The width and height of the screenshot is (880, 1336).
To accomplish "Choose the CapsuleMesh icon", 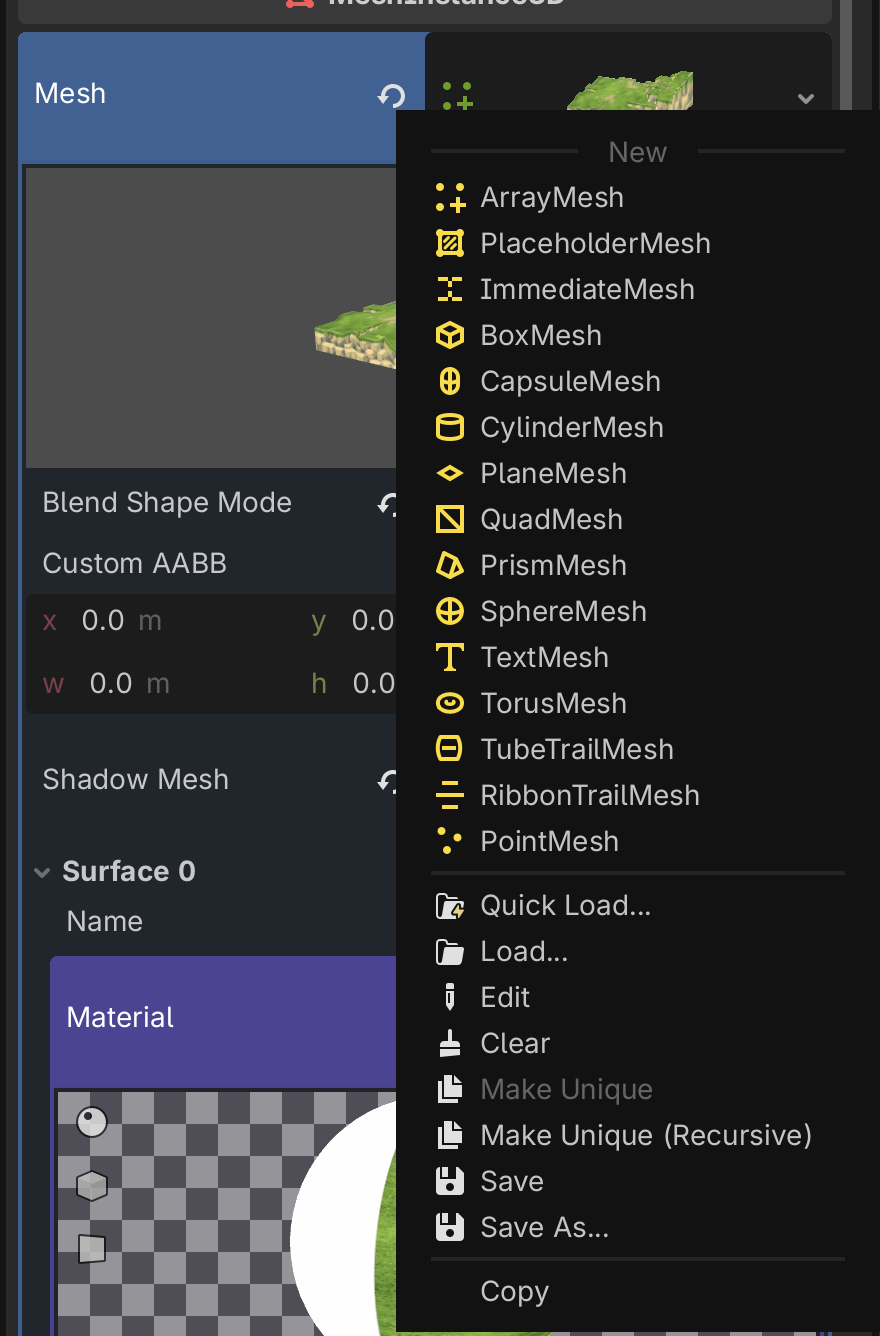I will coord(450,382).
